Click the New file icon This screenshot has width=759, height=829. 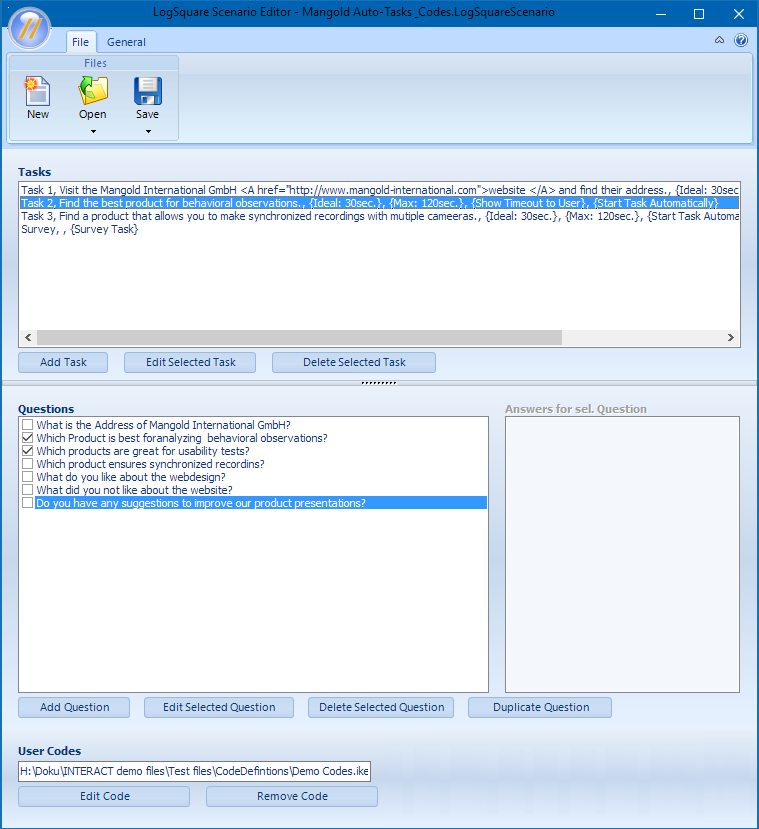pyautogui.click(x=38, y=92)
